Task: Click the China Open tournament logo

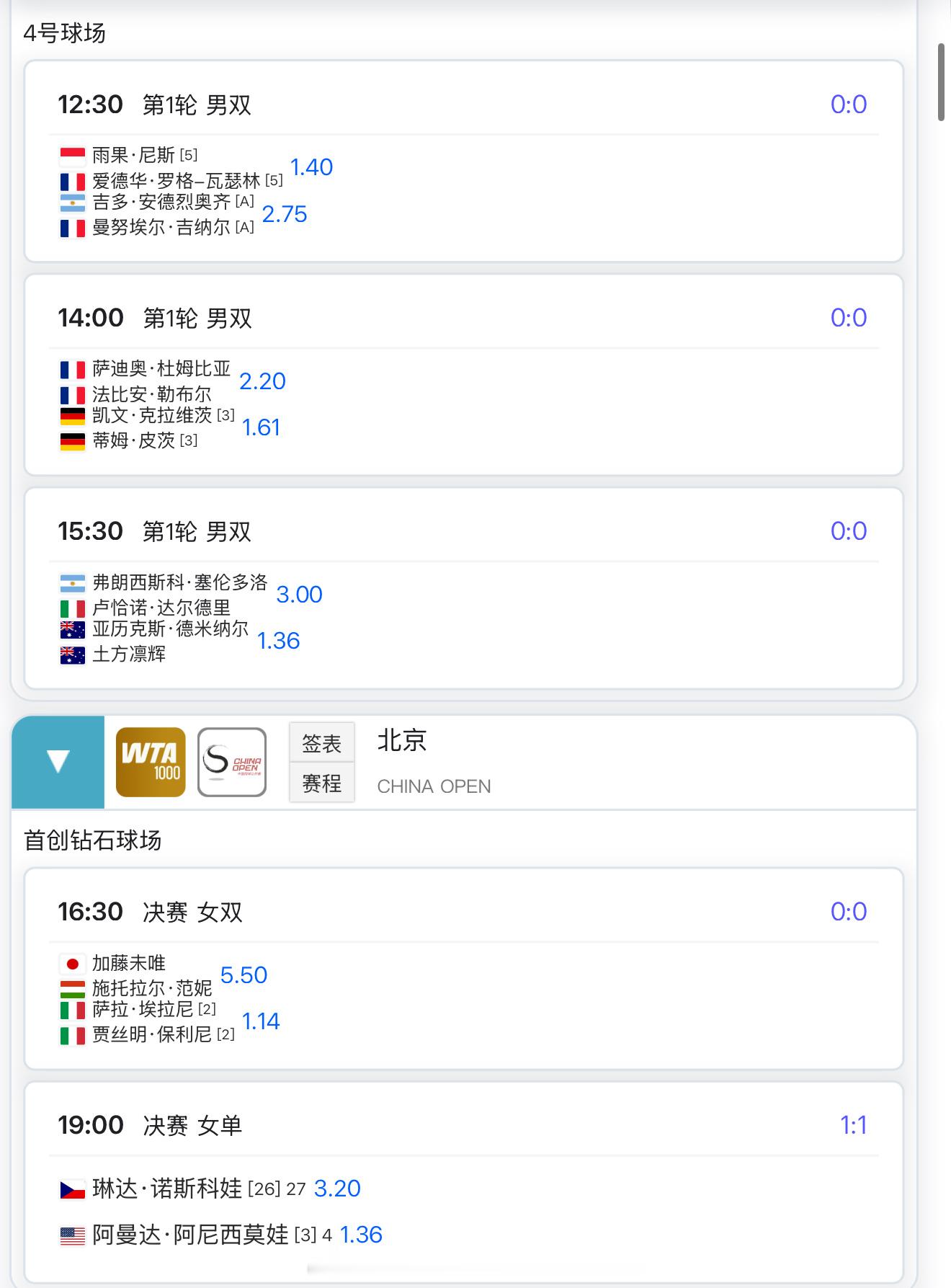Action: [x=232, y=762]
